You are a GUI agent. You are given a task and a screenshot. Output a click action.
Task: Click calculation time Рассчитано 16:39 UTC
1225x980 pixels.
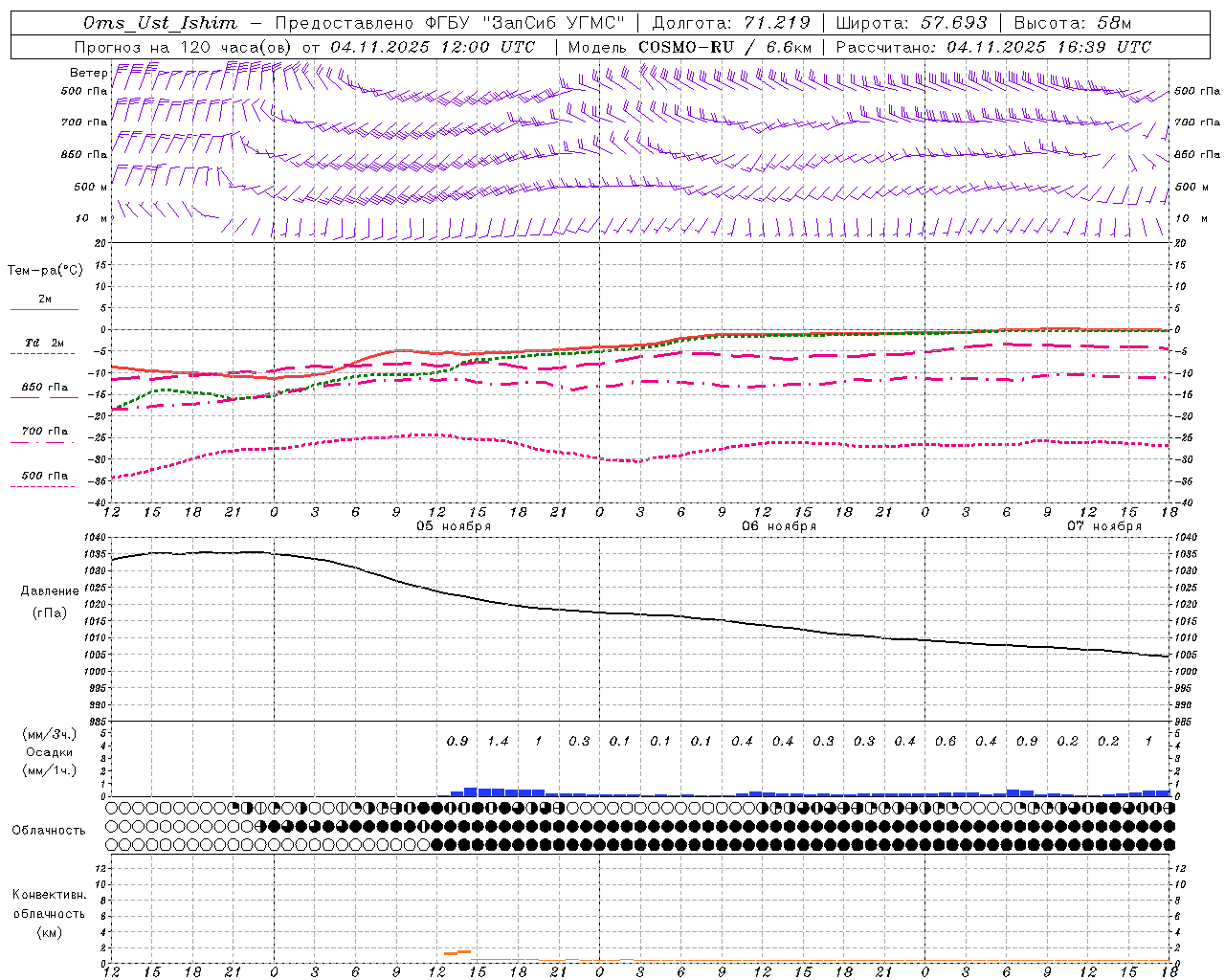click(993, 47)
